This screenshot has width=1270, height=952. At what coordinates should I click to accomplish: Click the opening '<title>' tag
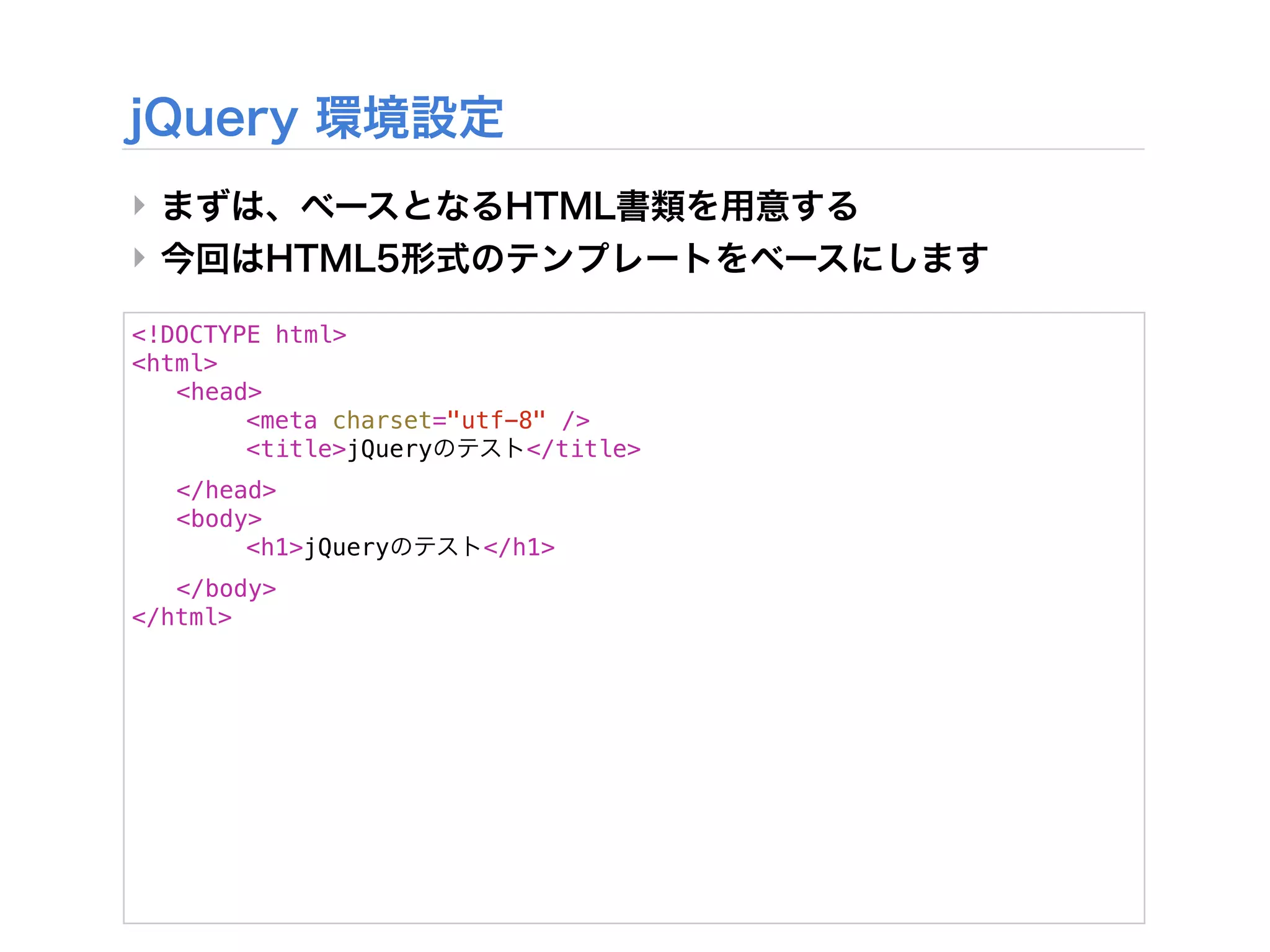click(x=296, y=449)
